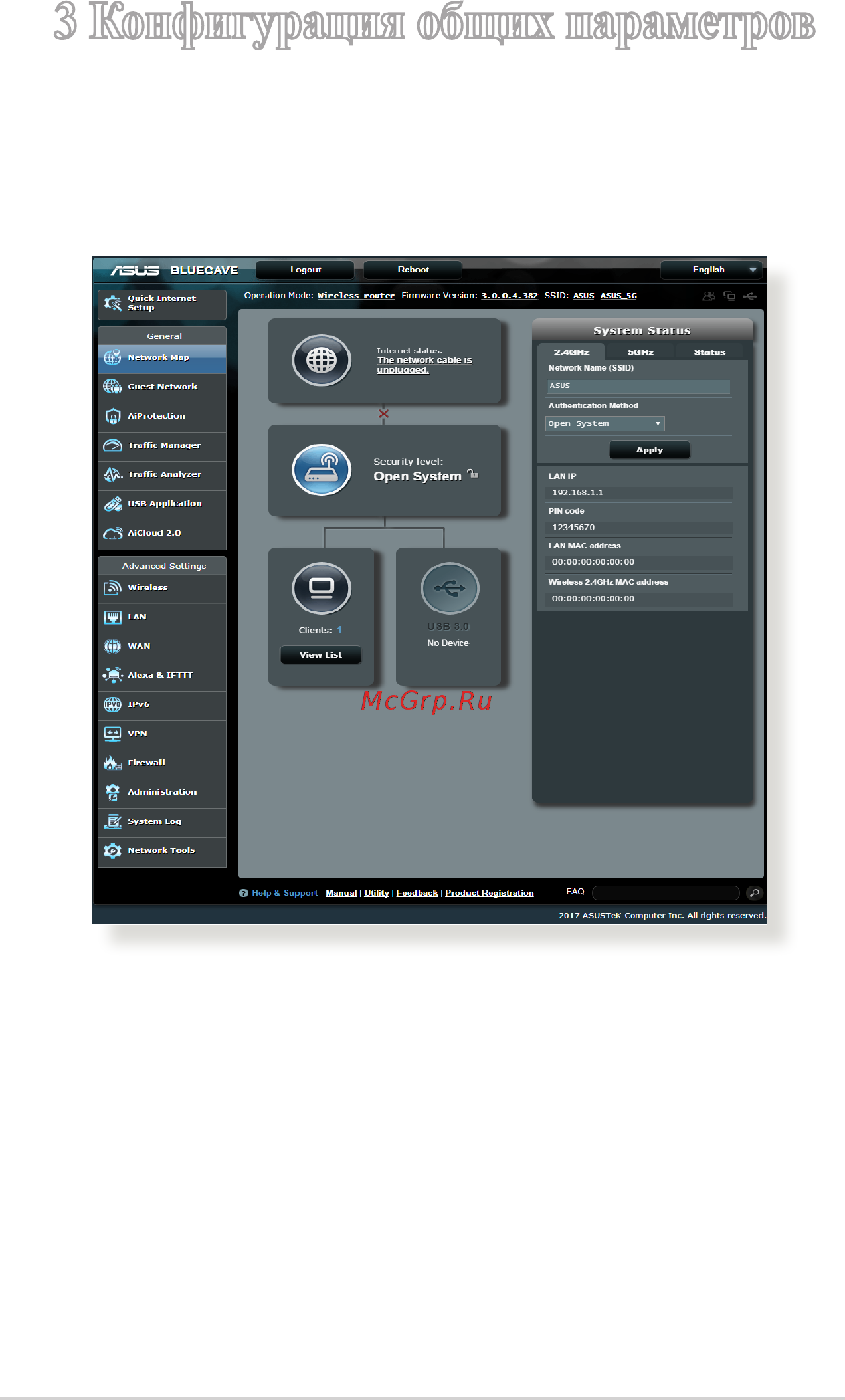The image size is (845, 1400).
Task: Open the VPN menu item
Action: 162,734
